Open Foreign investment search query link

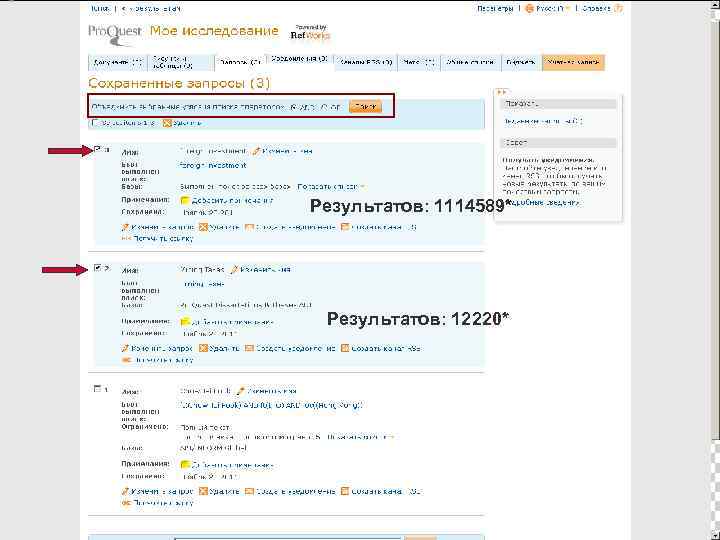click(213, 165)
